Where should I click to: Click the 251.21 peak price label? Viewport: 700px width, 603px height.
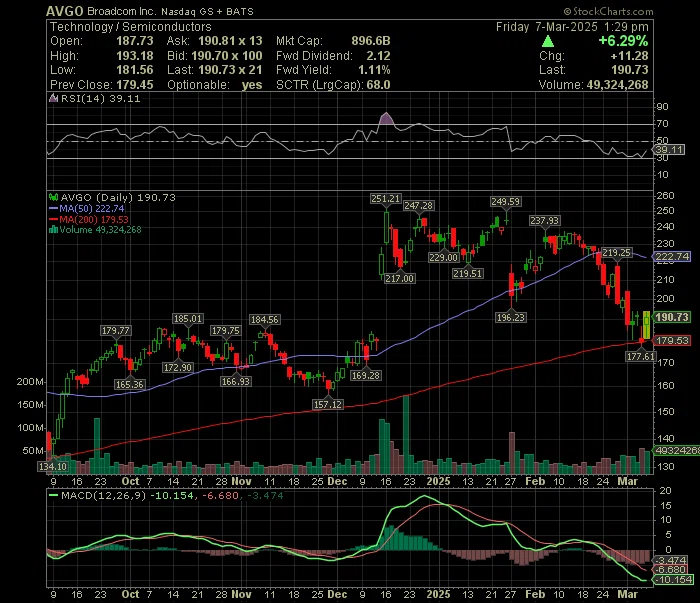pos(386,199)
